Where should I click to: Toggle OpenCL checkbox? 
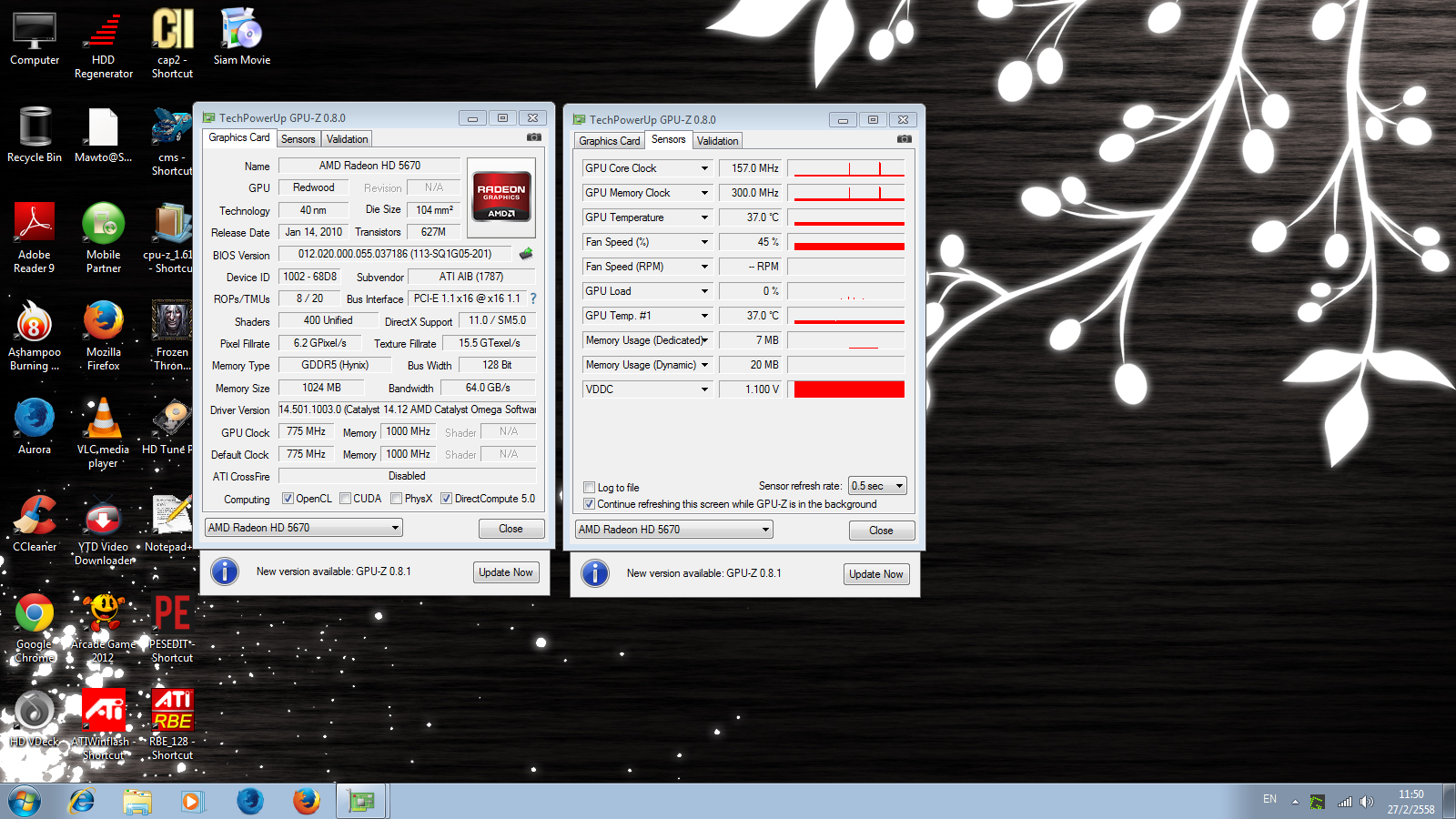click(x=288, y=499)
